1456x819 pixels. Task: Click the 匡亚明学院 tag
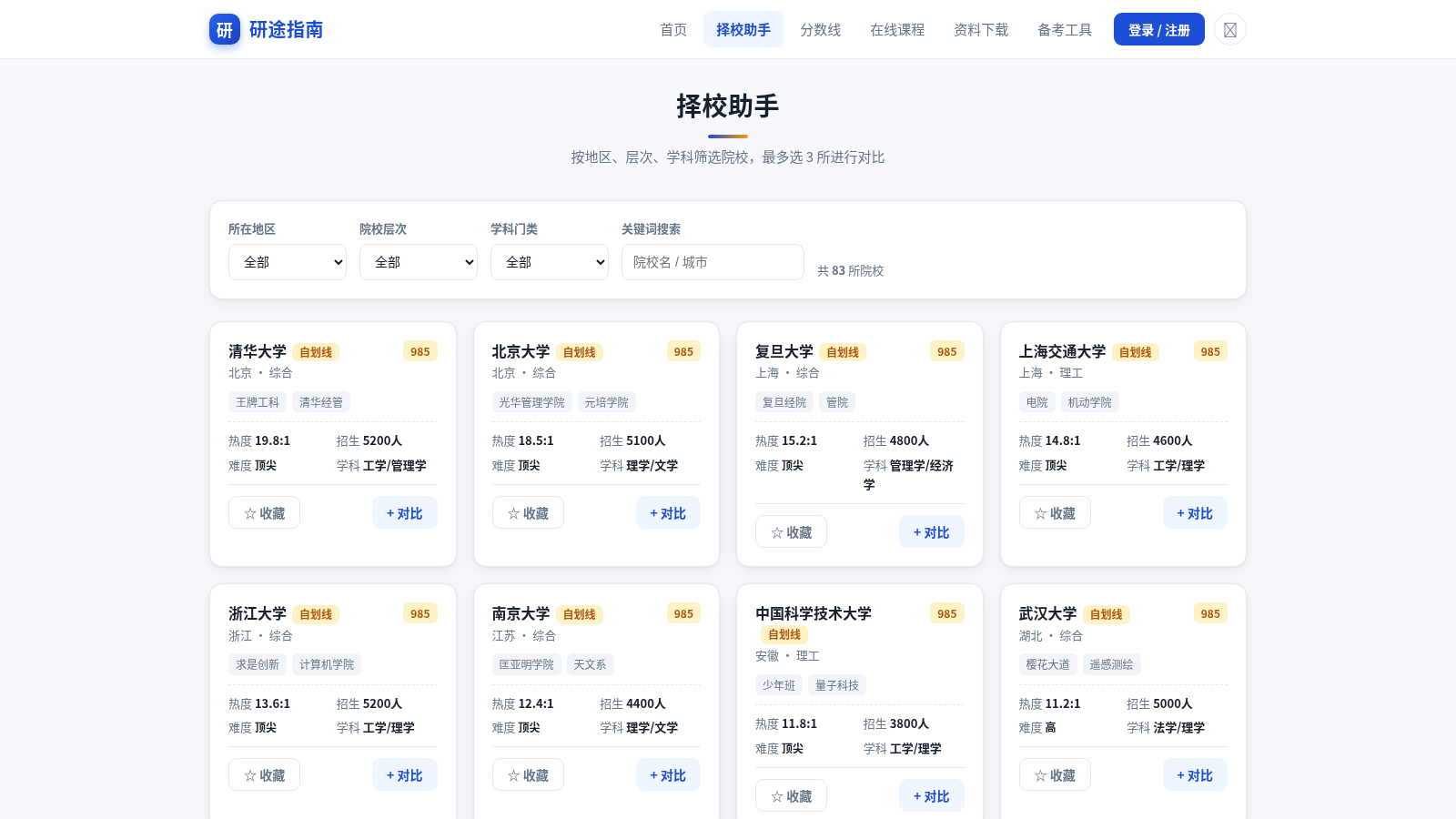tap(526, 664)
